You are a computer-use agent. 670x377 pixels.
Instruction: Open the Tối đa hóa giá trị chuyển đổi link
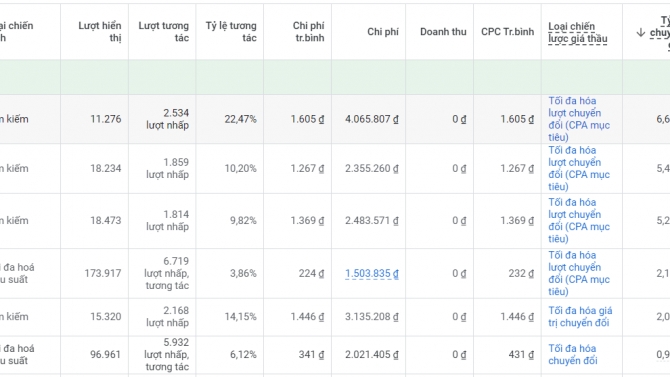point(580,317)
